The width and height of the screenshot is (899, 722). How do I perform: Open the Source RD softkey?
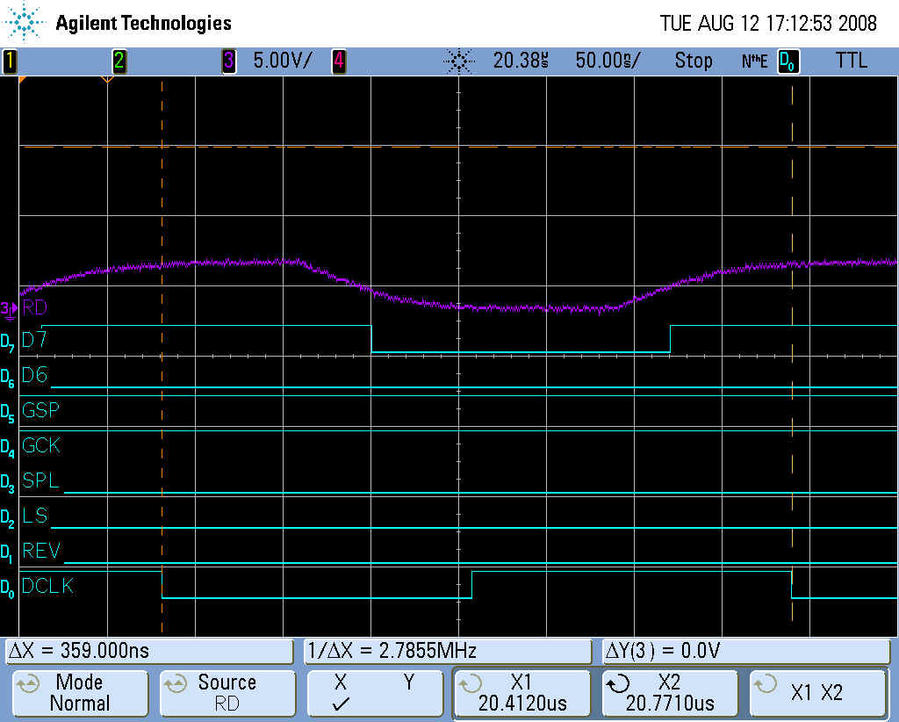(227, 693)
